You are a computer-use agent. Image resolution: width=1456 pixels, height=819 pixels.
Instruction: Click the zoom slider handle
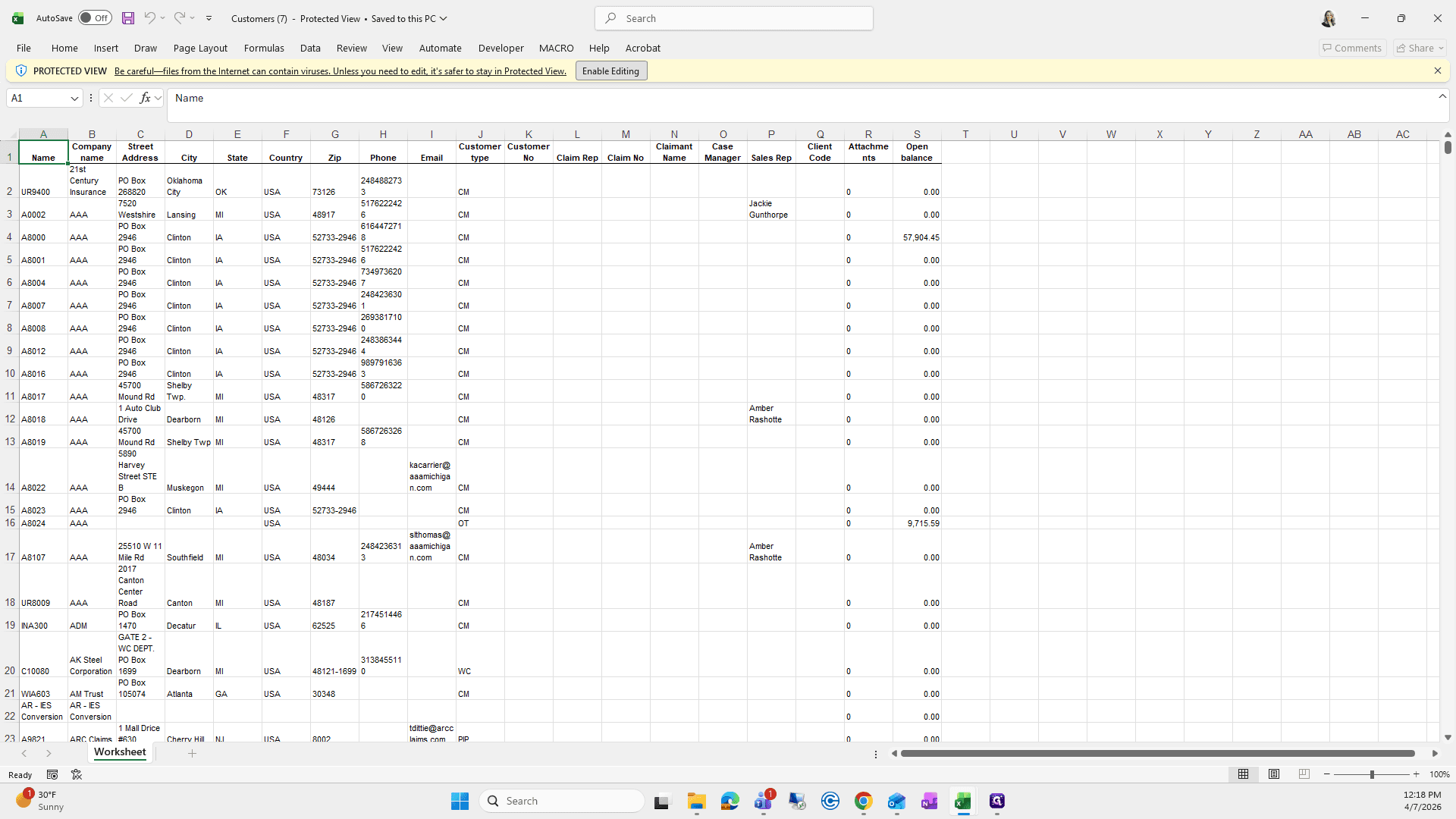click(x=1372, y=774)
